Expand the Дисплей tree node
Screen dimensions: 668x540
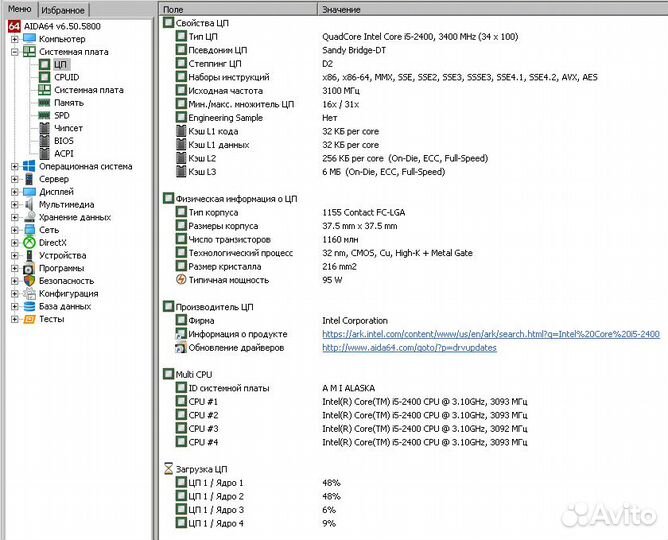tap(14, 192)
